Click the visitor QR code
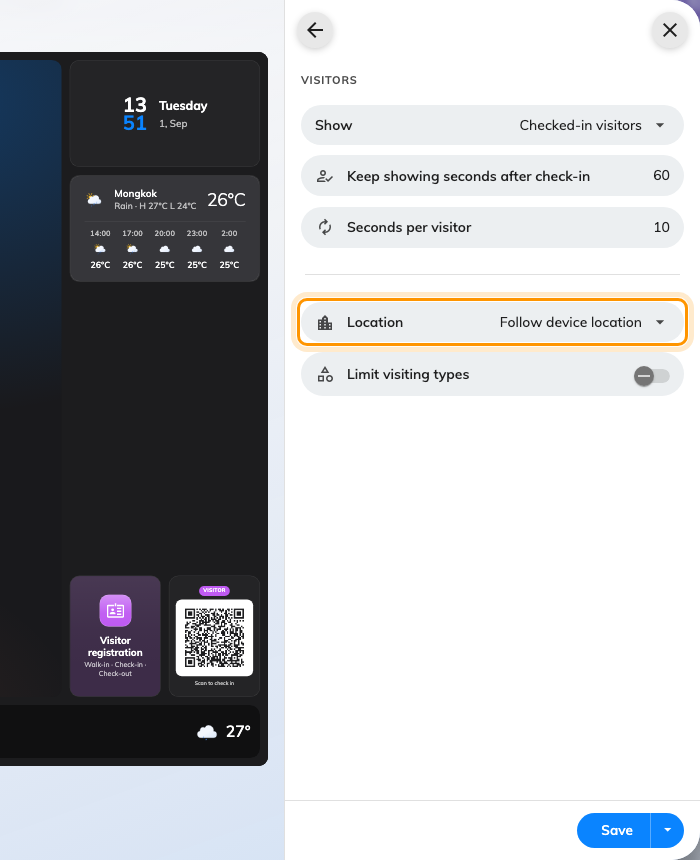Viewport: 700px width, 860px height. point(214,637)
